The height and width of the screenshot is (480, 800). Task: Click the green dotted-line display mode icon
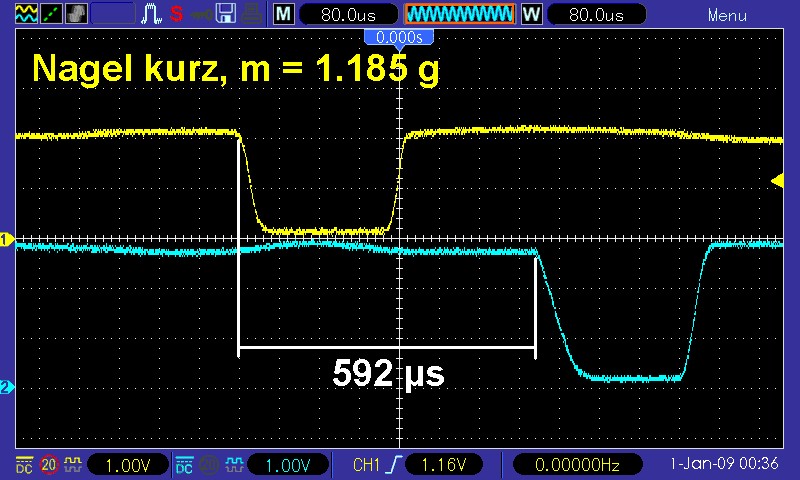point(47,14)
